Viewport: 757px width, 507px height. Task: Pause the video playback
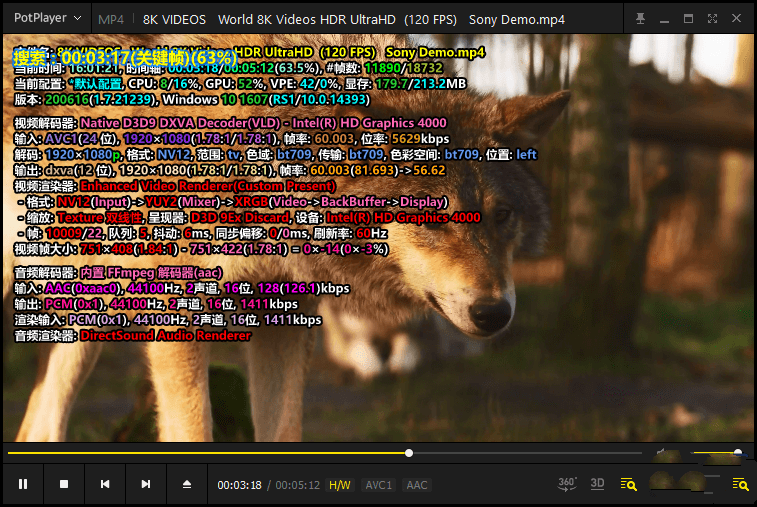click(x=22, y=484)
